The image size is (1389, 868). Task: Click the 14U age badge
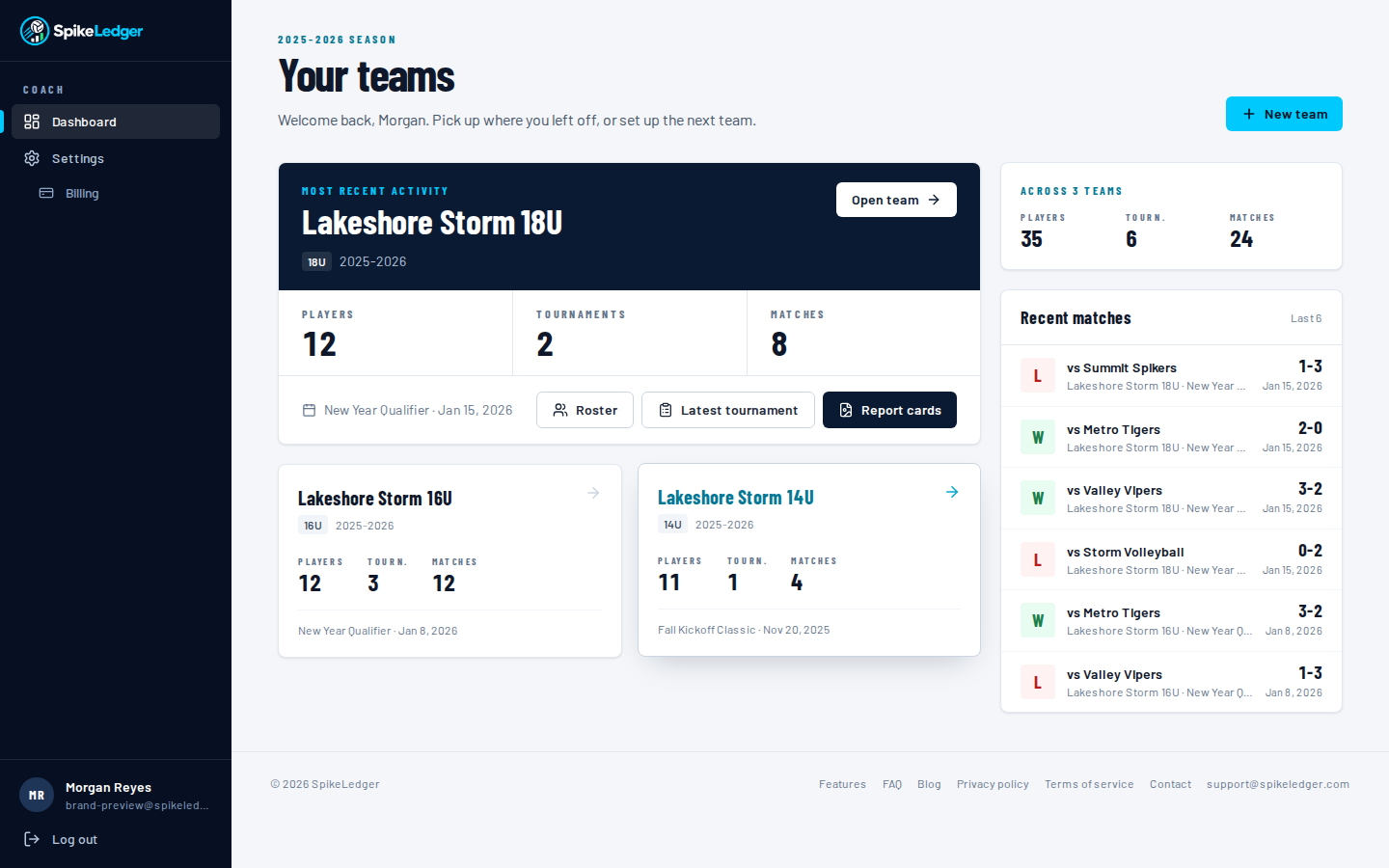672,525
